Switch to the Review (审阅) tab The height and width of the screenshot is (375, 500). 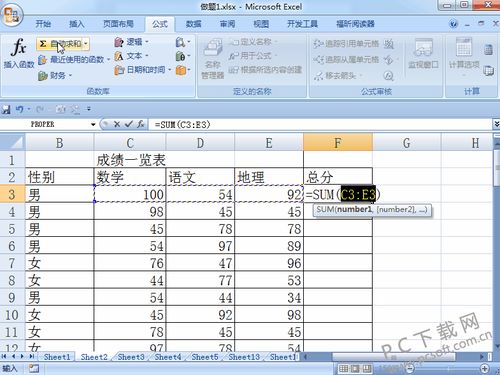click(227, 24)
